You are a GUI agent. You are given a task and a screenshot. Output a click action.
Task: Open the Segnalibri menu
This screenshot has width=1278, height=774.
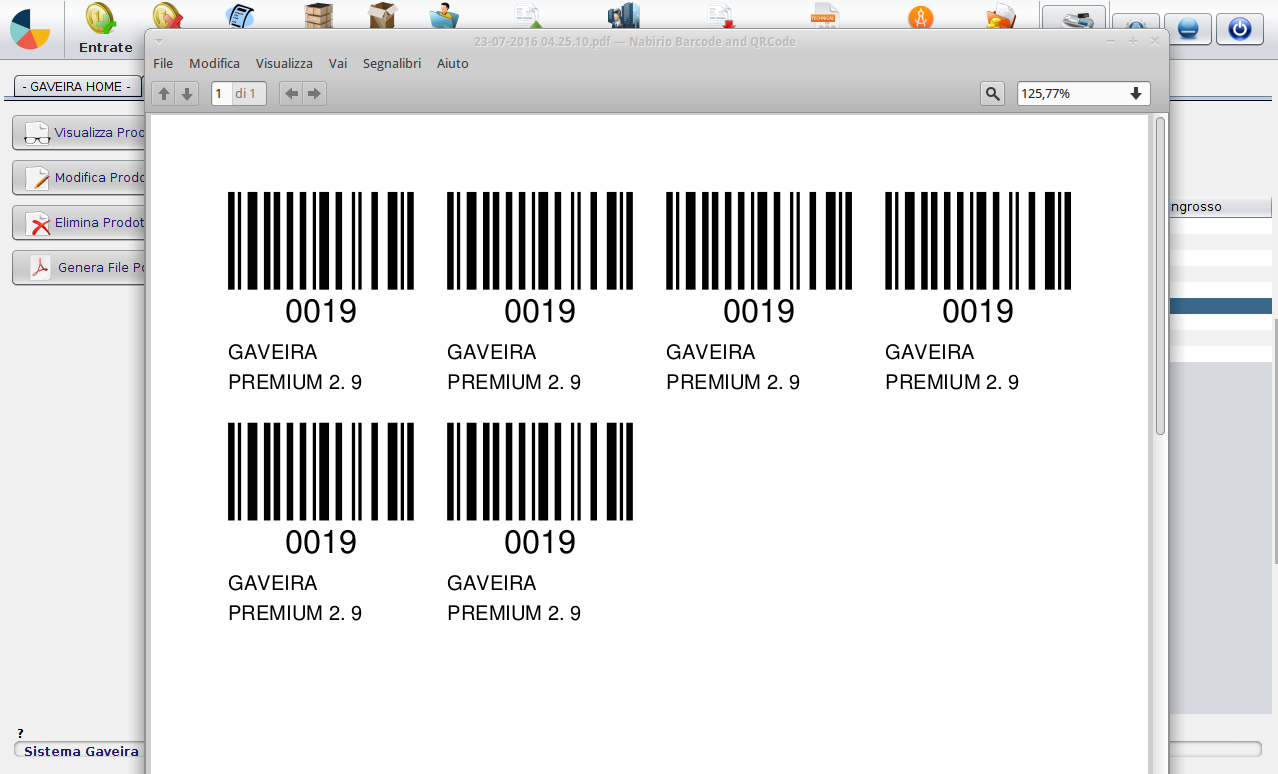pos(392,63)
